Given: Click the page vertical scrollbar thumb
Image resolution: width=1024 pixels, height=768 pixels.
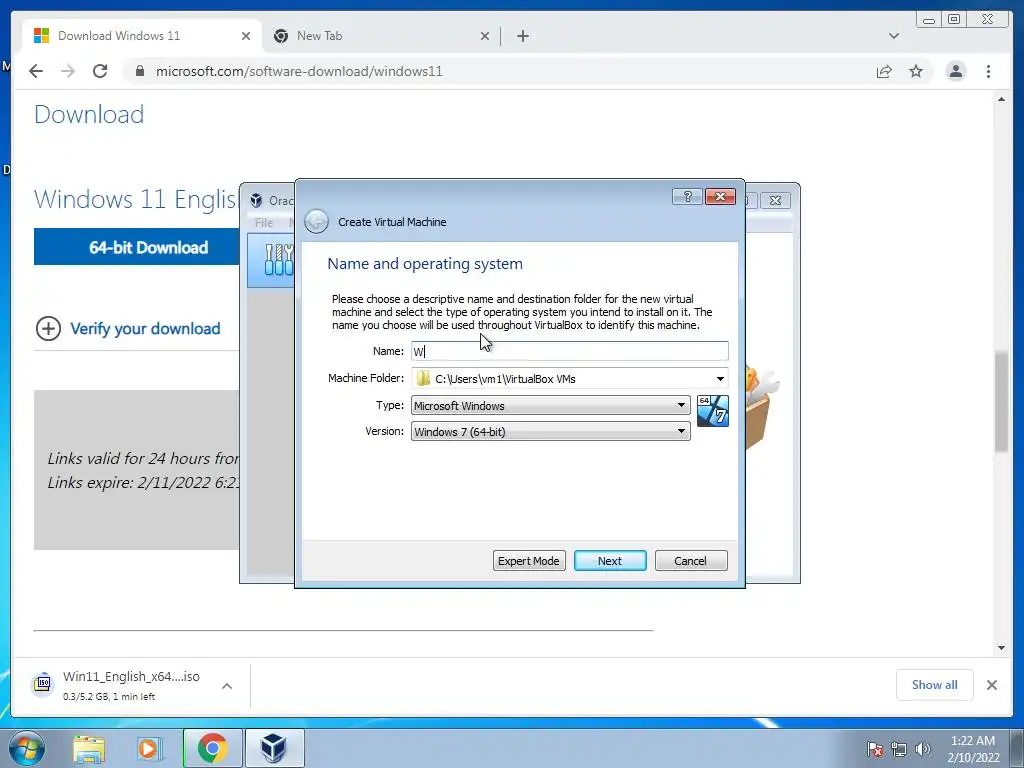Looking at the screenshot, I should click(x=1001, y=402).
